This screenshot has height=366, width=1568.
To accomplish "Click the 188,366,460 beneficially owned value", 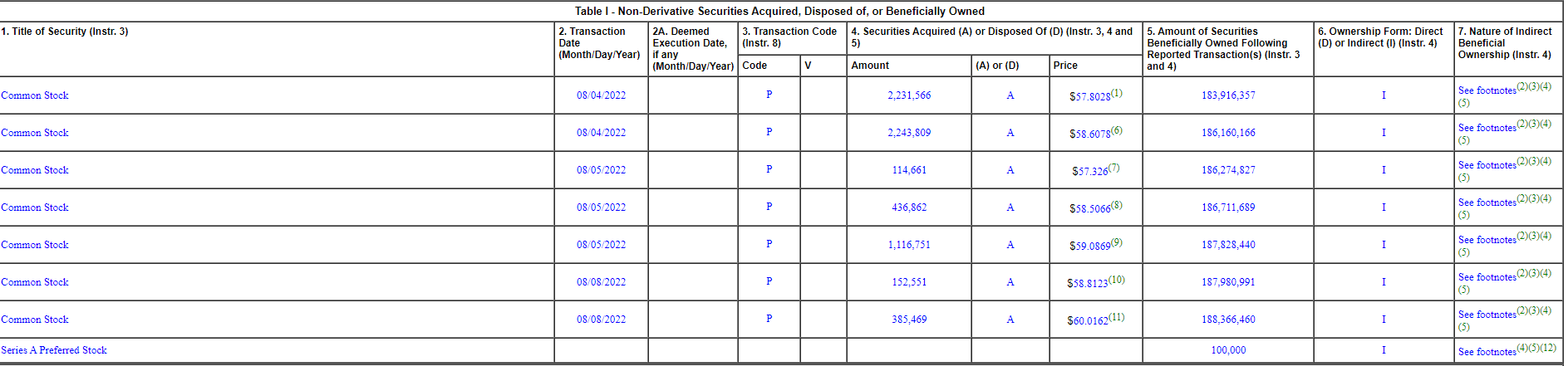I will pyautogui.click(x=1228, y=320).
